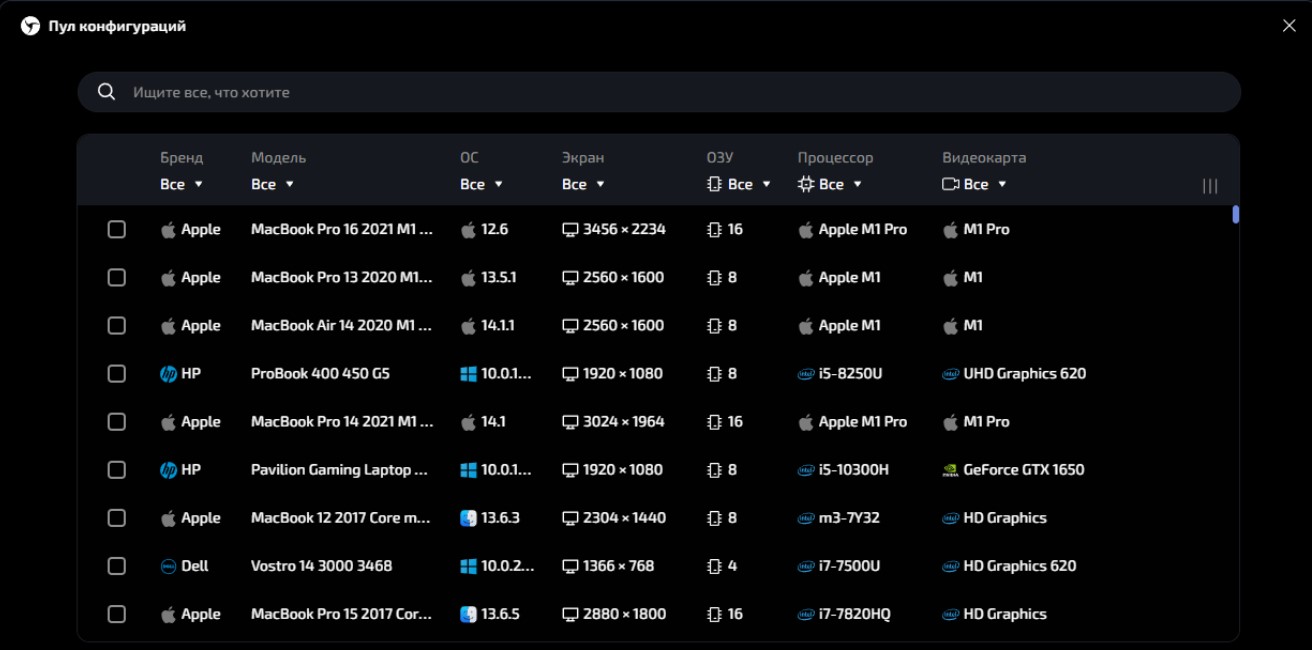The height and width of the screenshot is (650, 1312).
Task: Focus the search field Ищите все, что хотите
Action: 660,92
